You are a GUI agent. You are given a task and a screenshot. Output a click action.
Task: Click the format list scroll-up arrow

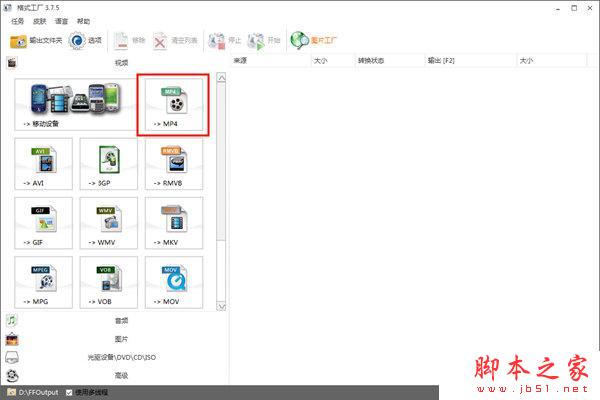pyautogui.click(x=221, y=78)
